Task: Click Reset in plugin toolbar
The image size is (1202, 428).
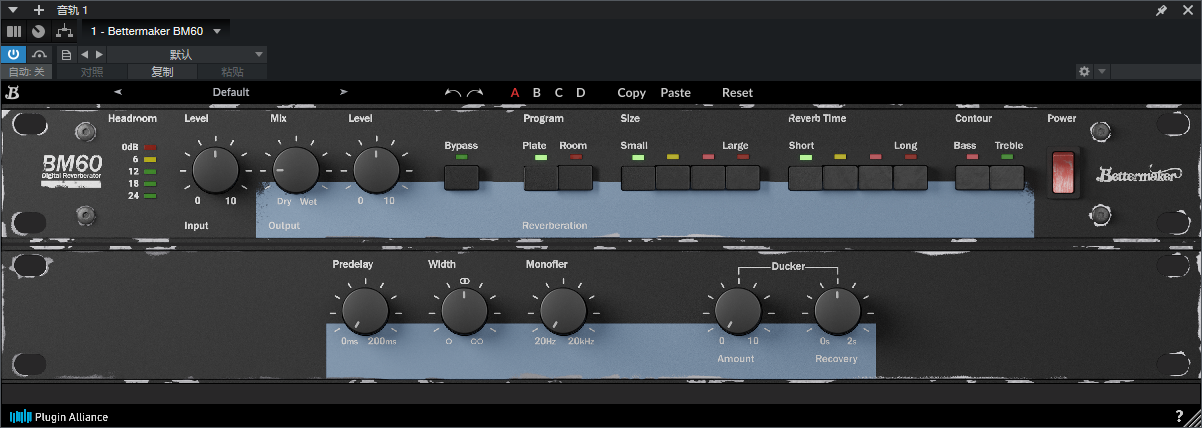Action: pyautogui.click(x=738, y=93)
